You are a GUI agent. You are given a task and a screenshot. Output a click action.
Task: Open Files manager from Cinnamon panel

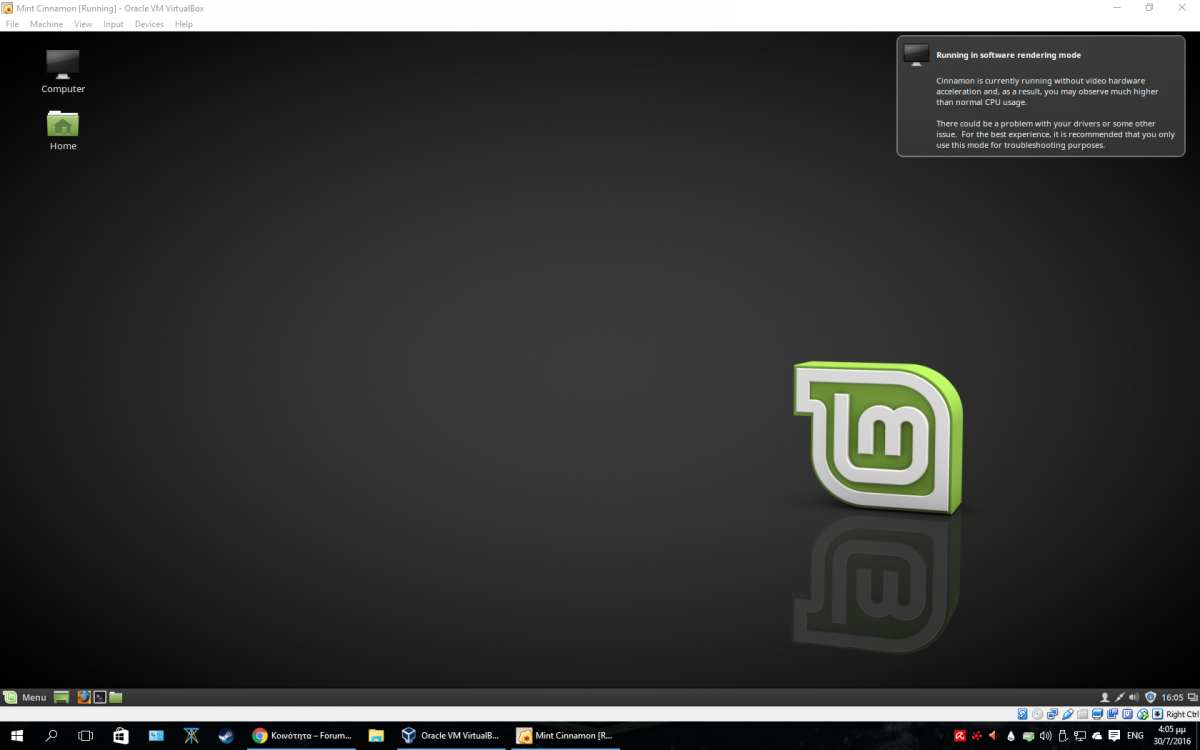click(x=116, y=697)
